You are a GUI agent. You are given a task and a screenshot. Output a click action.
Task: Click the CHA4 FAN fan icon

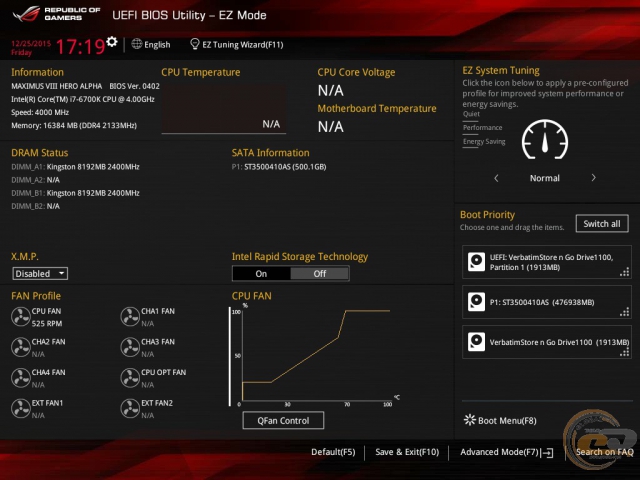(20, 378)
